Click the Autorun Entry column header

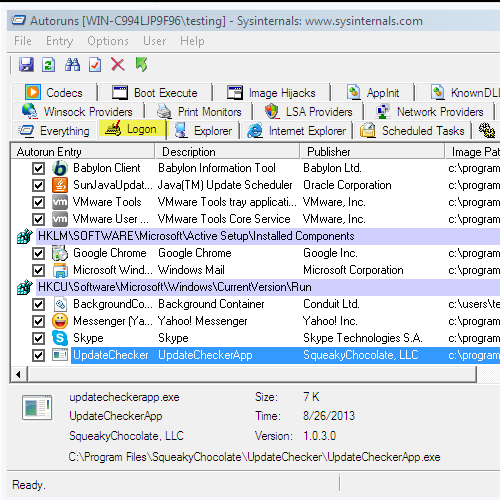pos(83,152)
